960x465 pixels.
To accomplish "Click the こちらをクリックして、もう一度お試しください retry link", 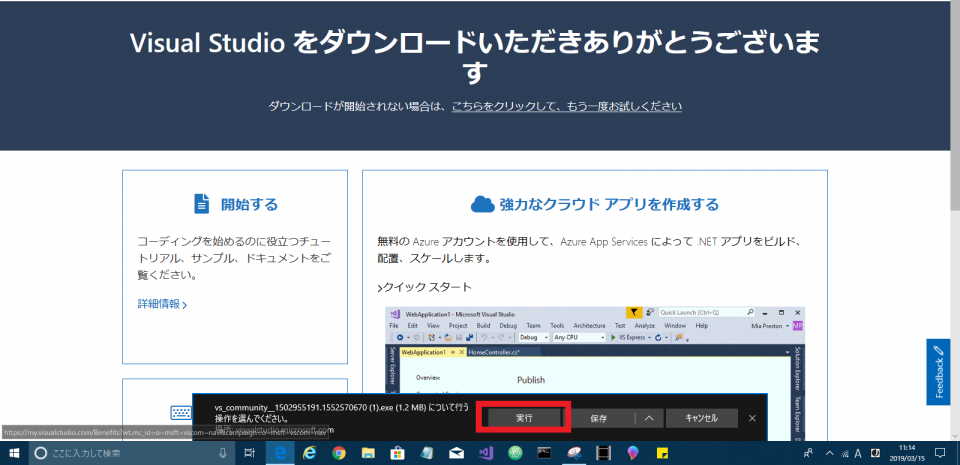I will 567,106.
